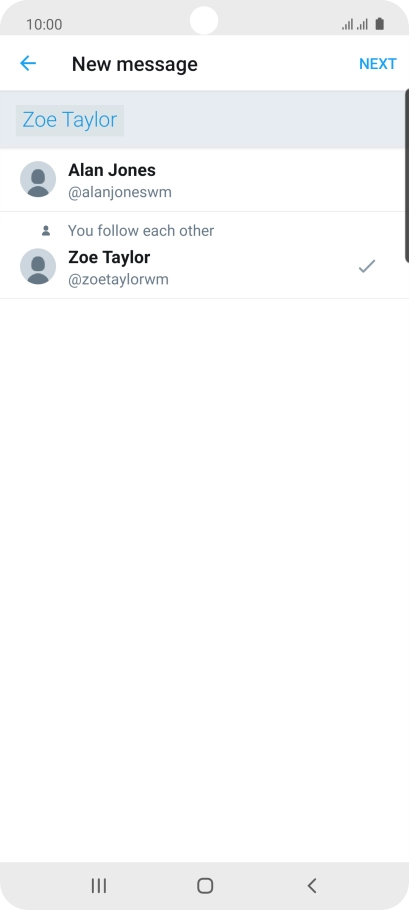Tap the New message title
Screen dimensions: 409x910
point(135,64)
